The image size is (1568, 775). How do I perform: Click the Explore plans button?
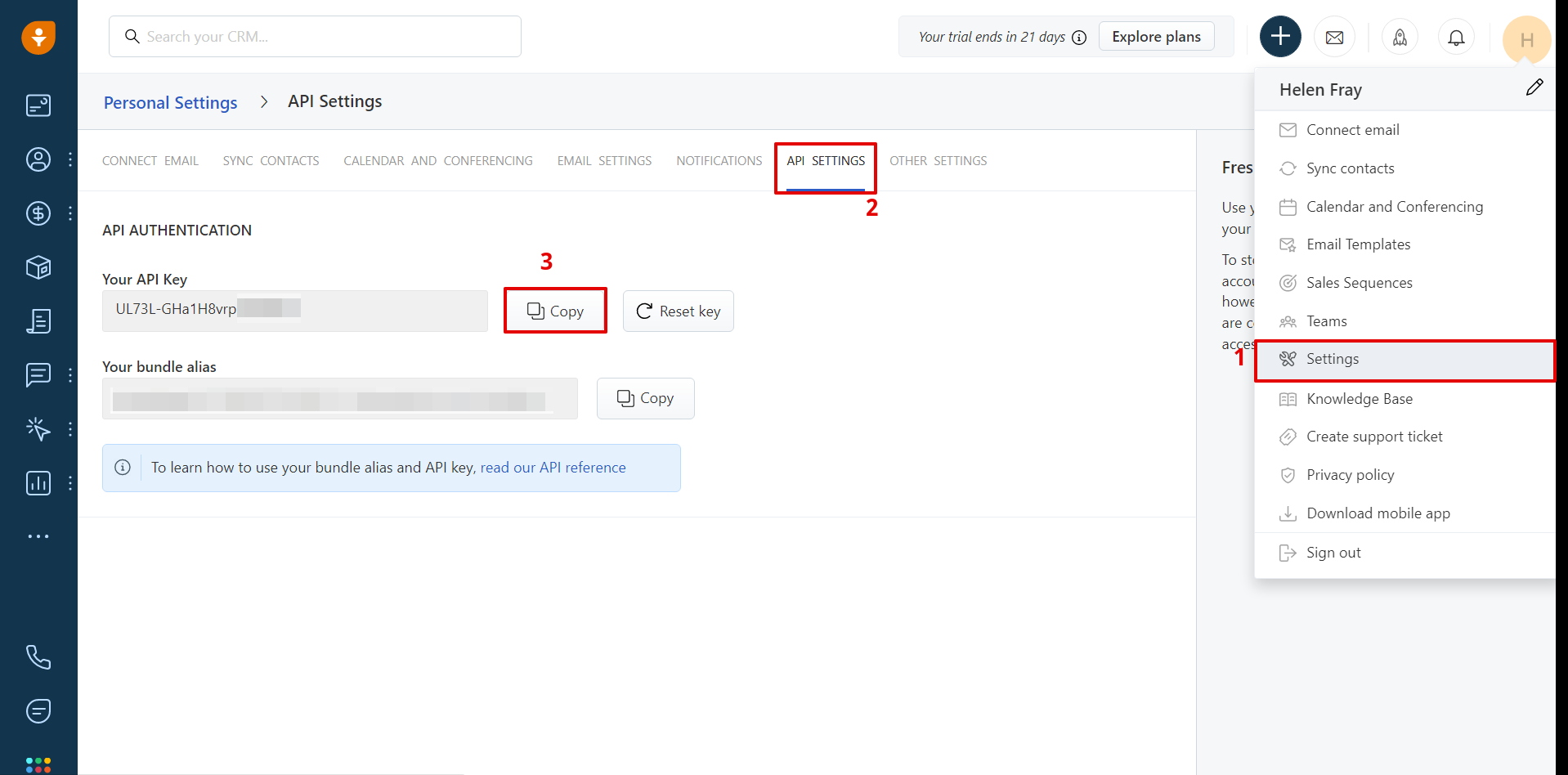pos(1156,37)
